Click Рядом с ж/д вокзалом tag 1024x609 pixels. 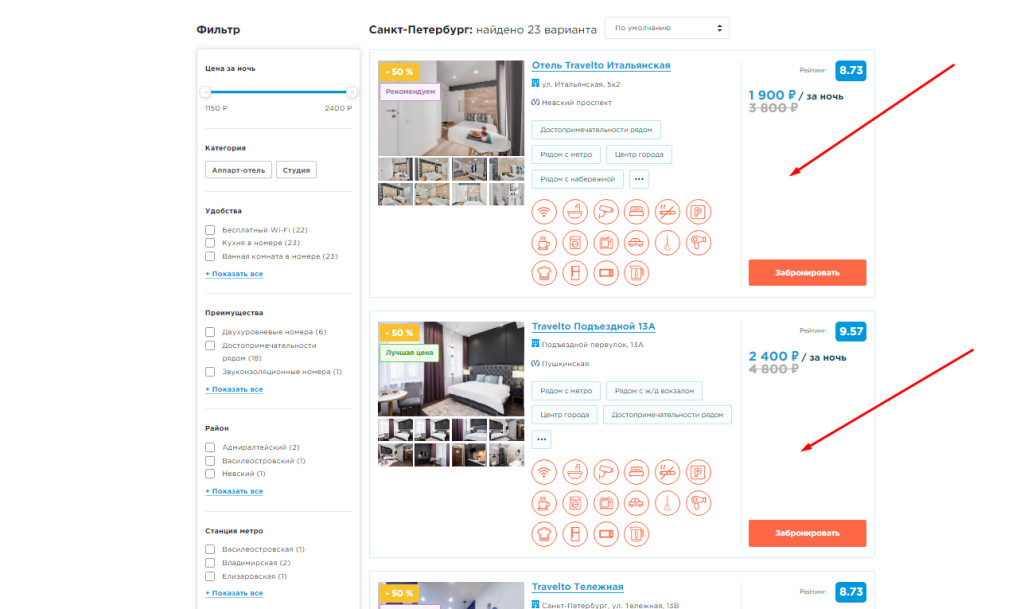654,390
